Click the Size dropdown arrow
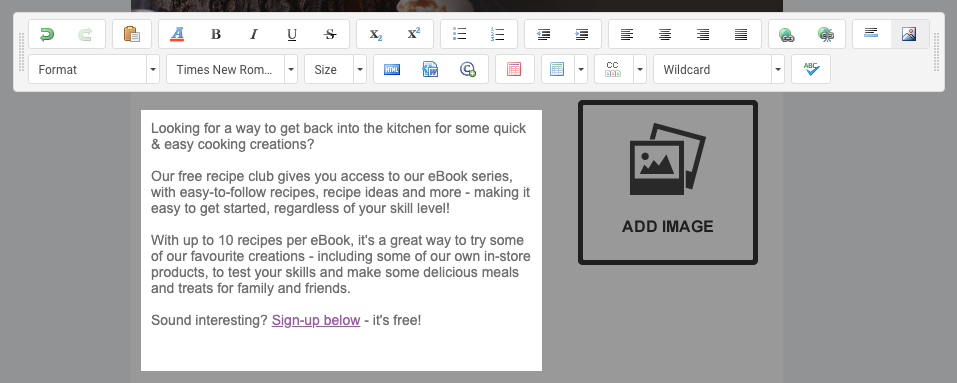Image resolution: width=957 pixels, height=383 pixels. (360, 70)
